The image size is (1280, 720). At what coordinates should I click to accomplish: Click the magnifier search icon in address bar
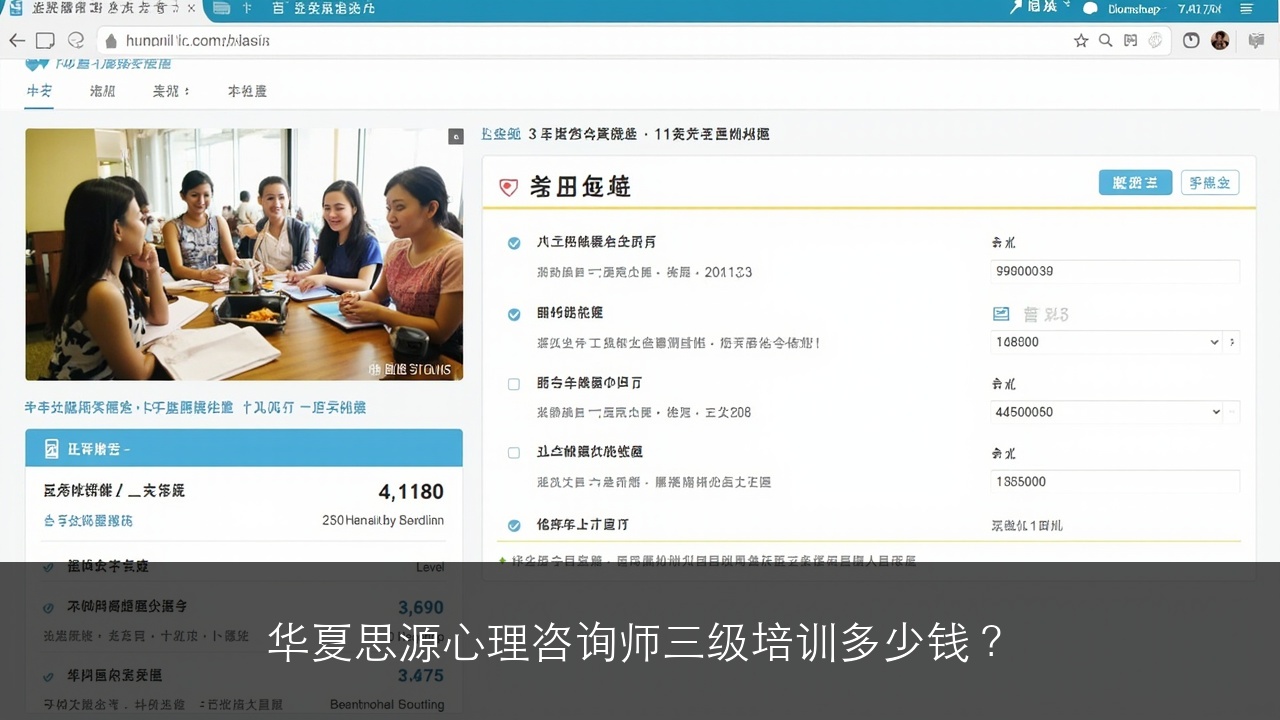click(1105, 41)
